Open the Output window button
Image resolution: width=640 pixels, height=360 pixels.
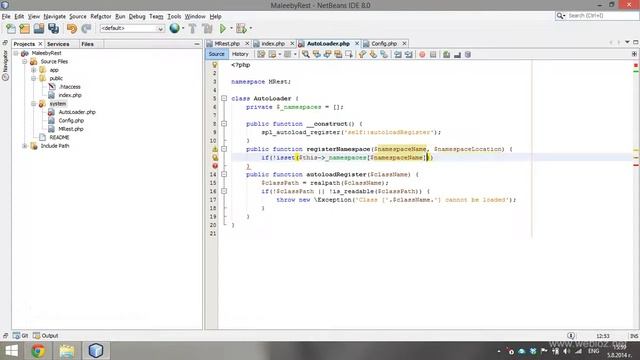(x=46, y=336)
